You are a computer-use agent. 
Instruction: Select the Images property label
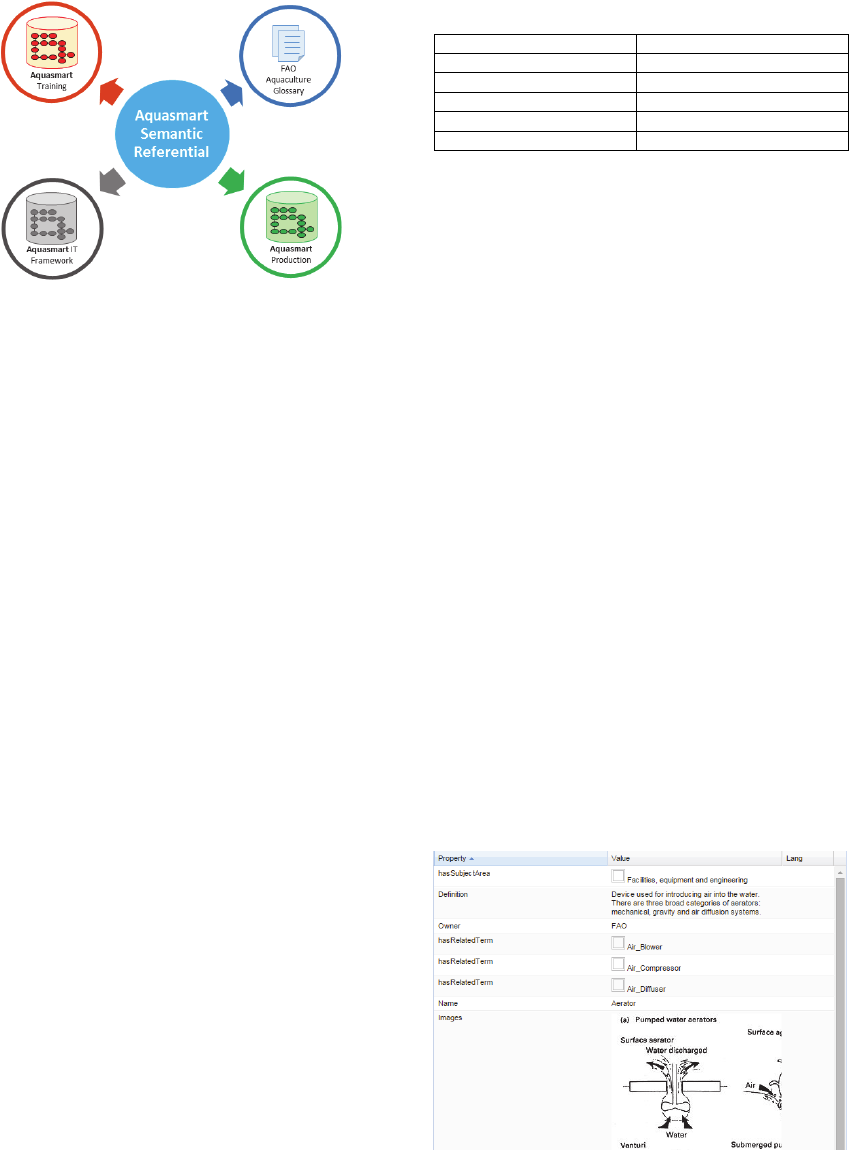(x=450, y=1018)
